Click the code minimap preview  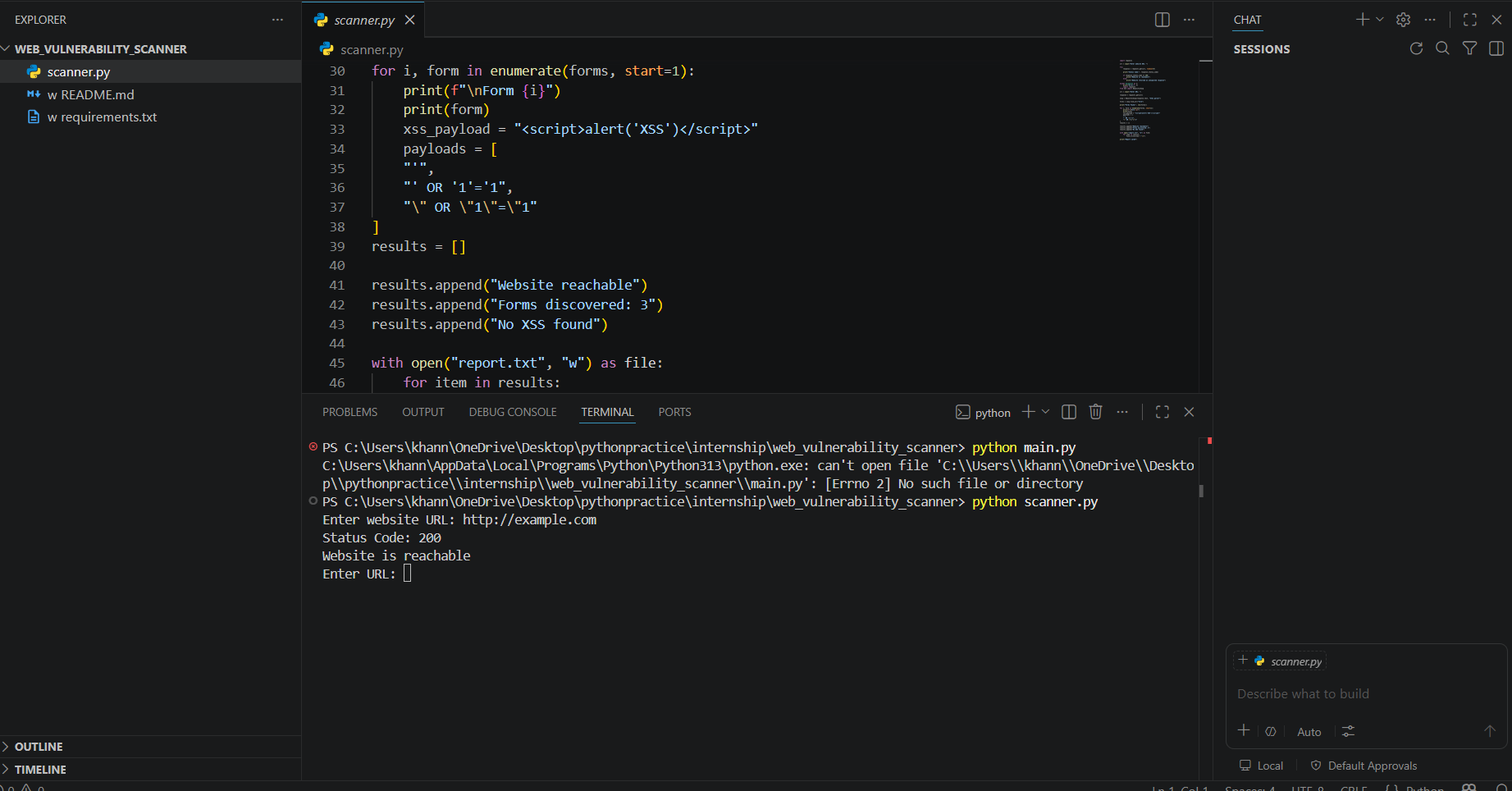(x=1144, y=100)
